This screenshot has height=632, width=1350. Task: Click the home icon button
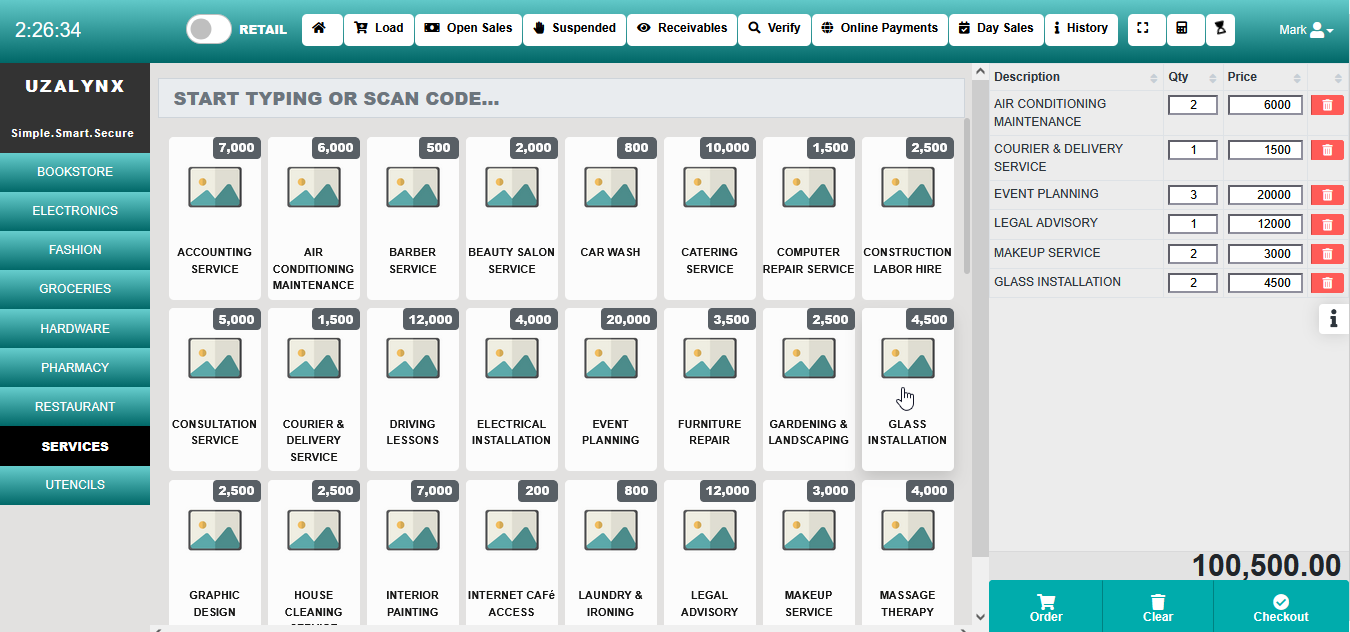coord(320,29)
